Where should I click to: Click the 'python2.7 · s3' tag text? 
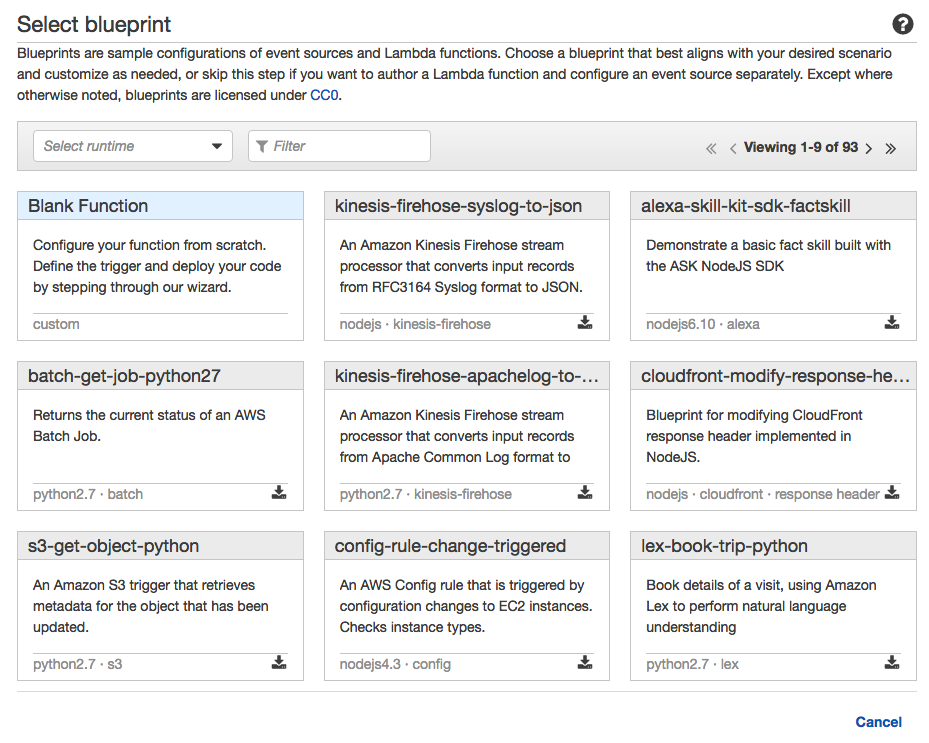click(x=78, y=664)
